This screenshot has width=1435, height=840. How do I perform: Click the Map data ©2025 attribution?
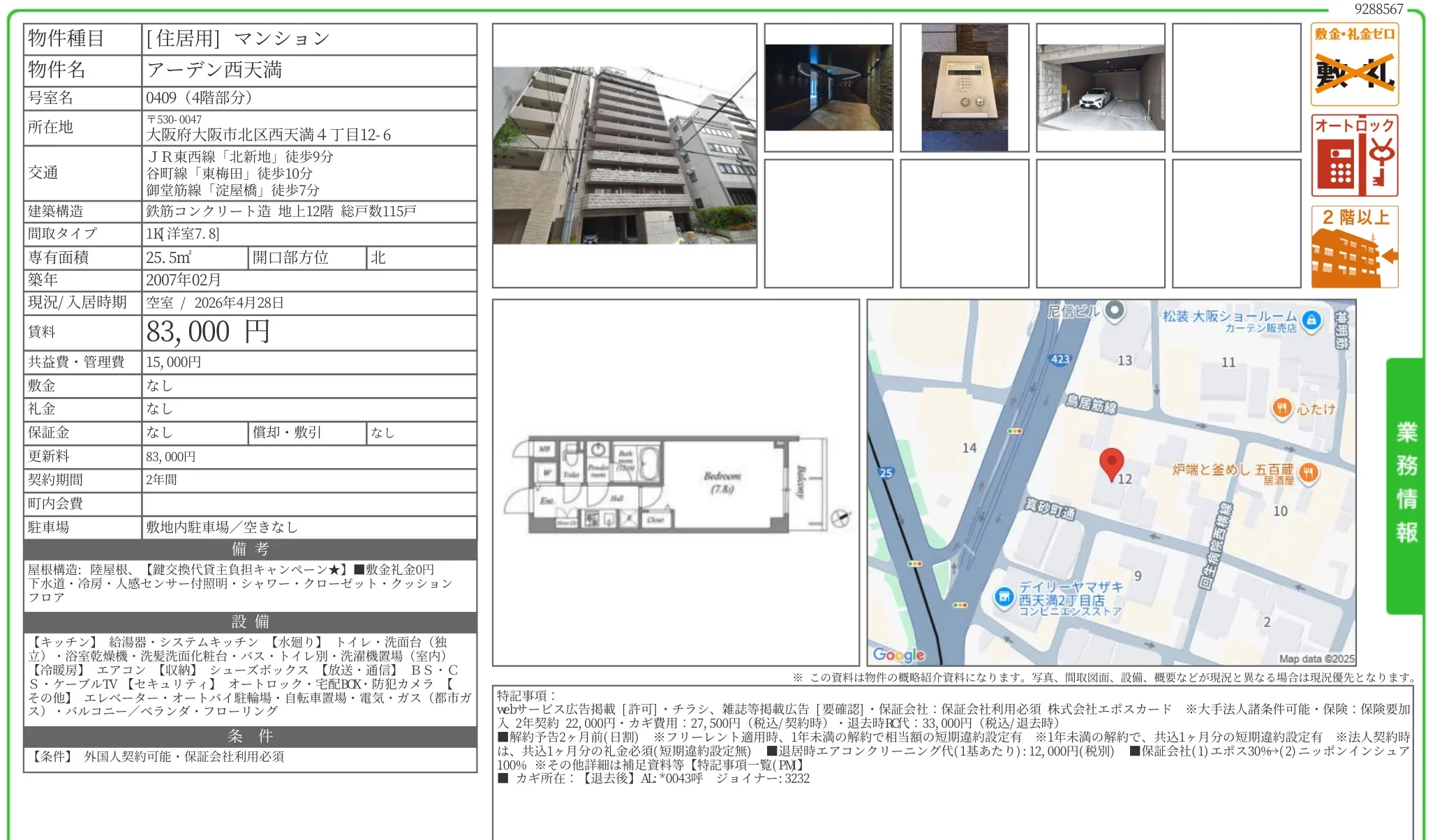(x=1316, y=659)
